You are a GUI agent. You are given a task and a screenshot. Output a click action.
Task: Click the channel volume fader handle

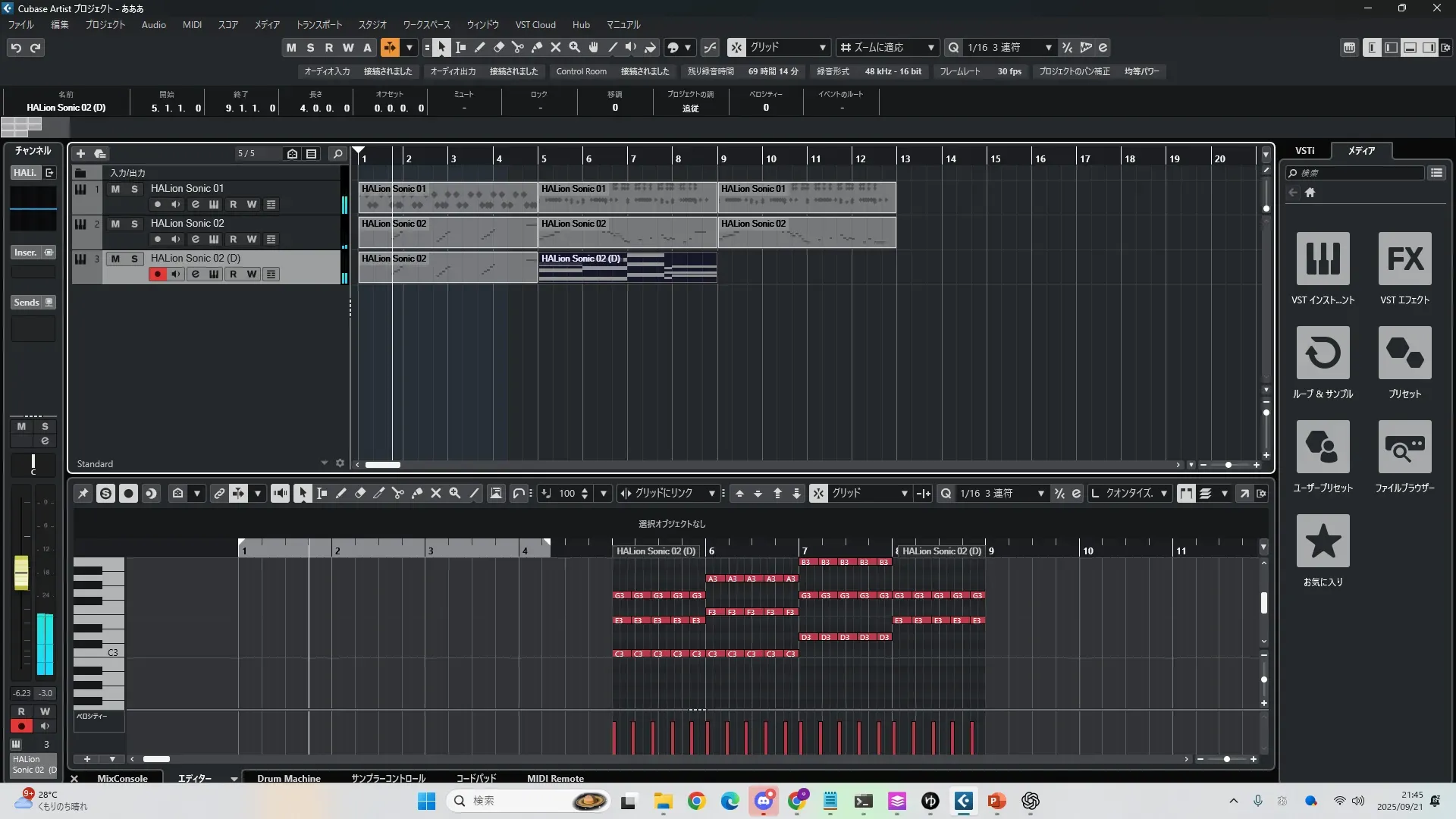21,573
